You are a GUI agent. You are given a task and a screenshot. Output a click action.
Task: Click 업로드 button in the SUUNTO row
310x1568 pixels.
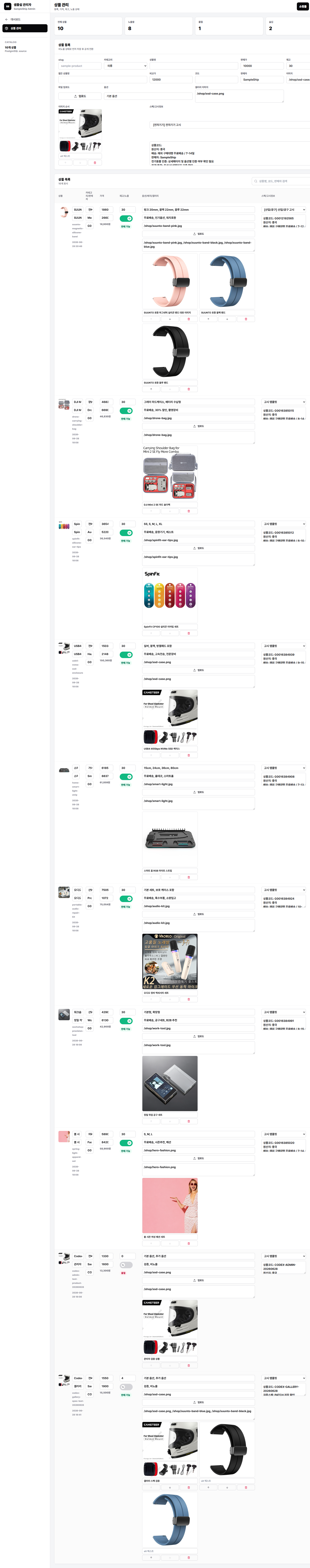(x=199, y=234)
